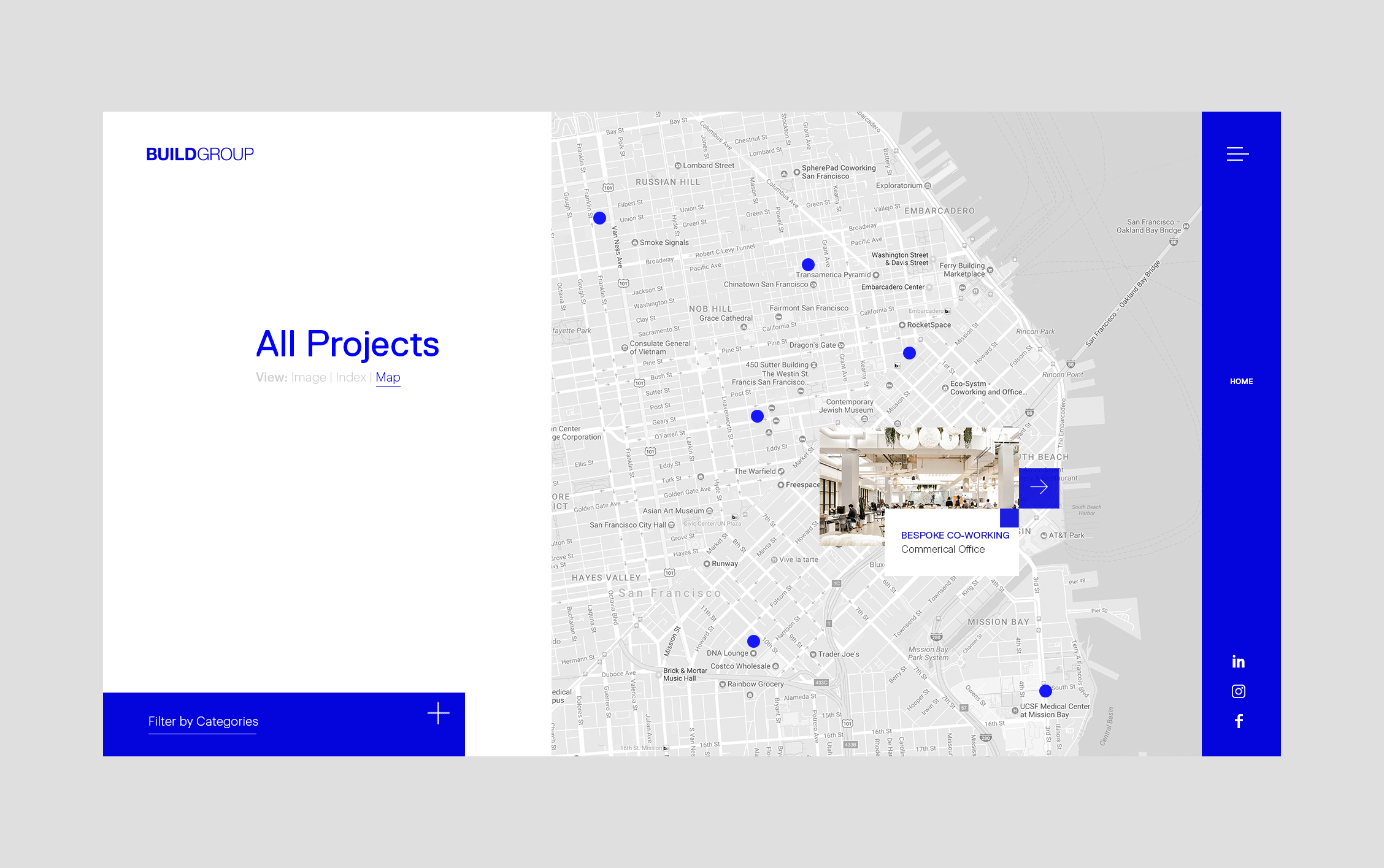1384x868 pixels.
Task: Select the Map view link
Action: [388, 377]
